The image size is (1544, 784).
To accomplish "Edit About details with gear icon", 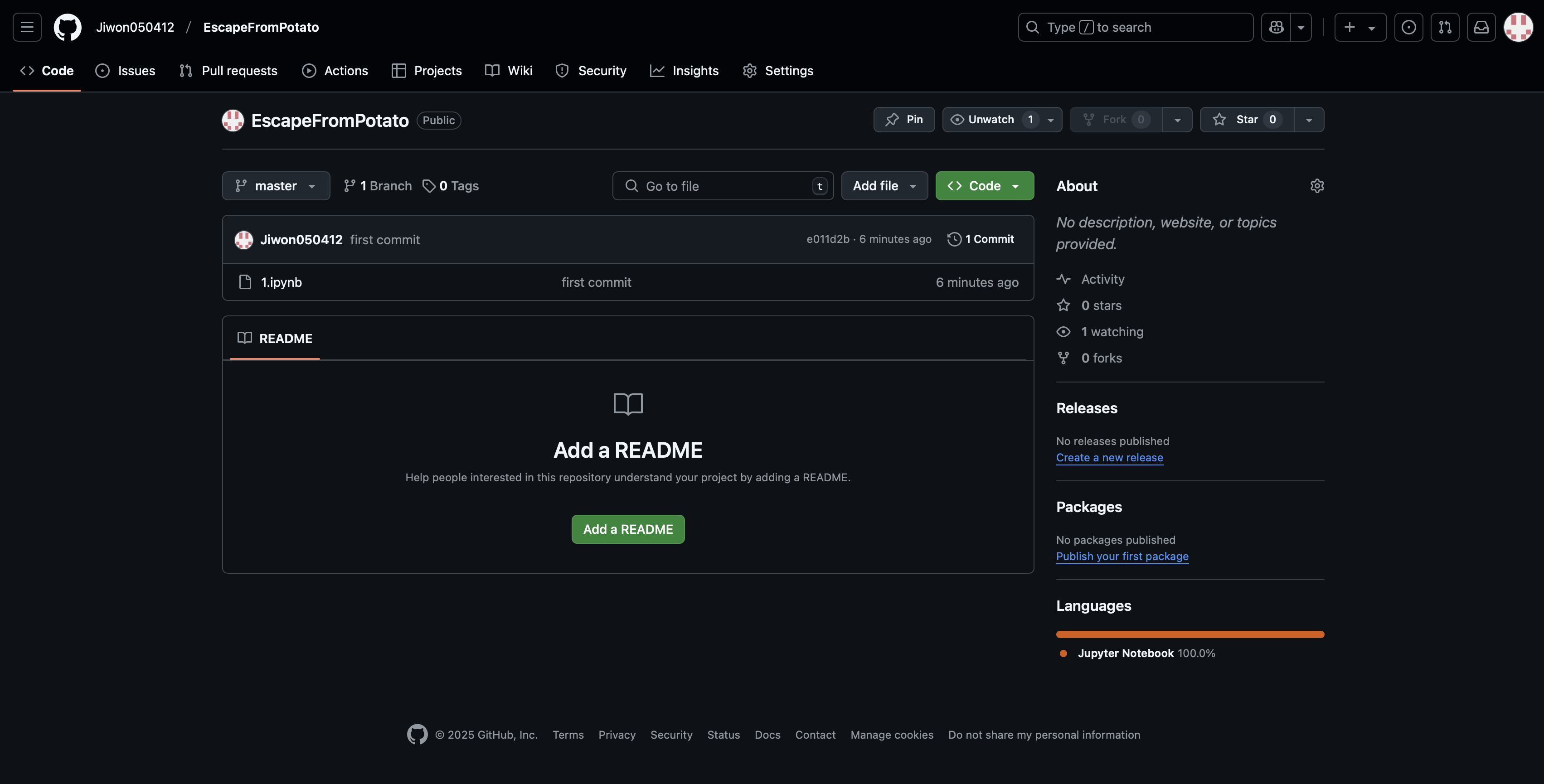I will tap(1317, 186).
